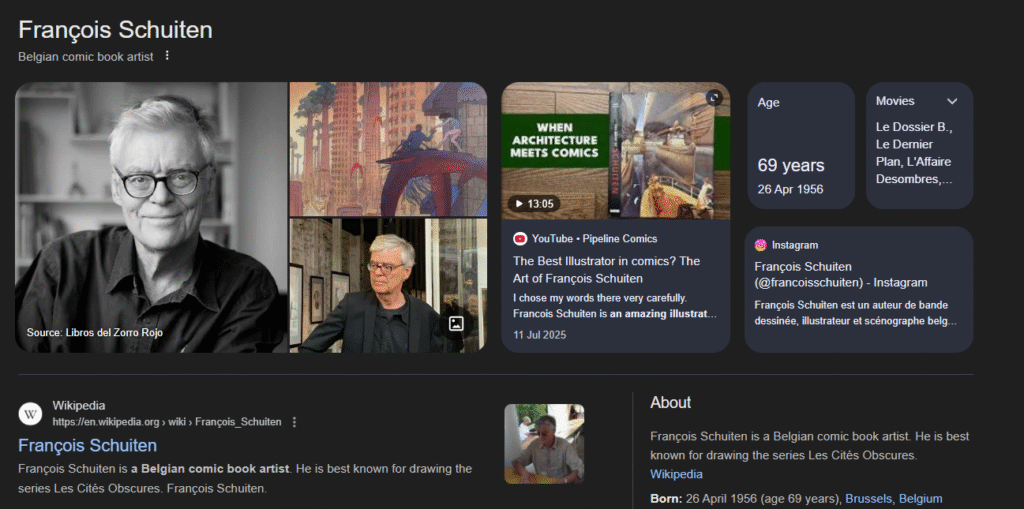Click the Instagram logo icon
The image size is (1024, 509).
761,245
